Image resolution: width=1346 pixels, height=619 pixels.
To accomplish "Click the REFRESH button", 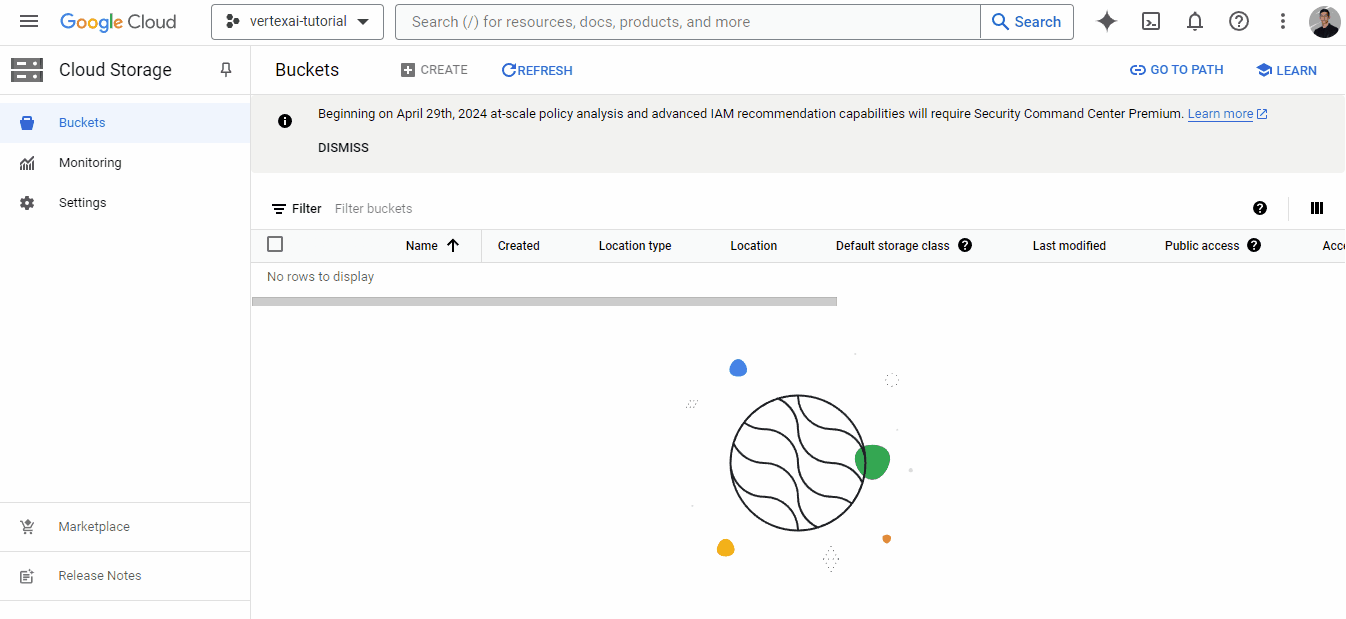I will point(537,70).
